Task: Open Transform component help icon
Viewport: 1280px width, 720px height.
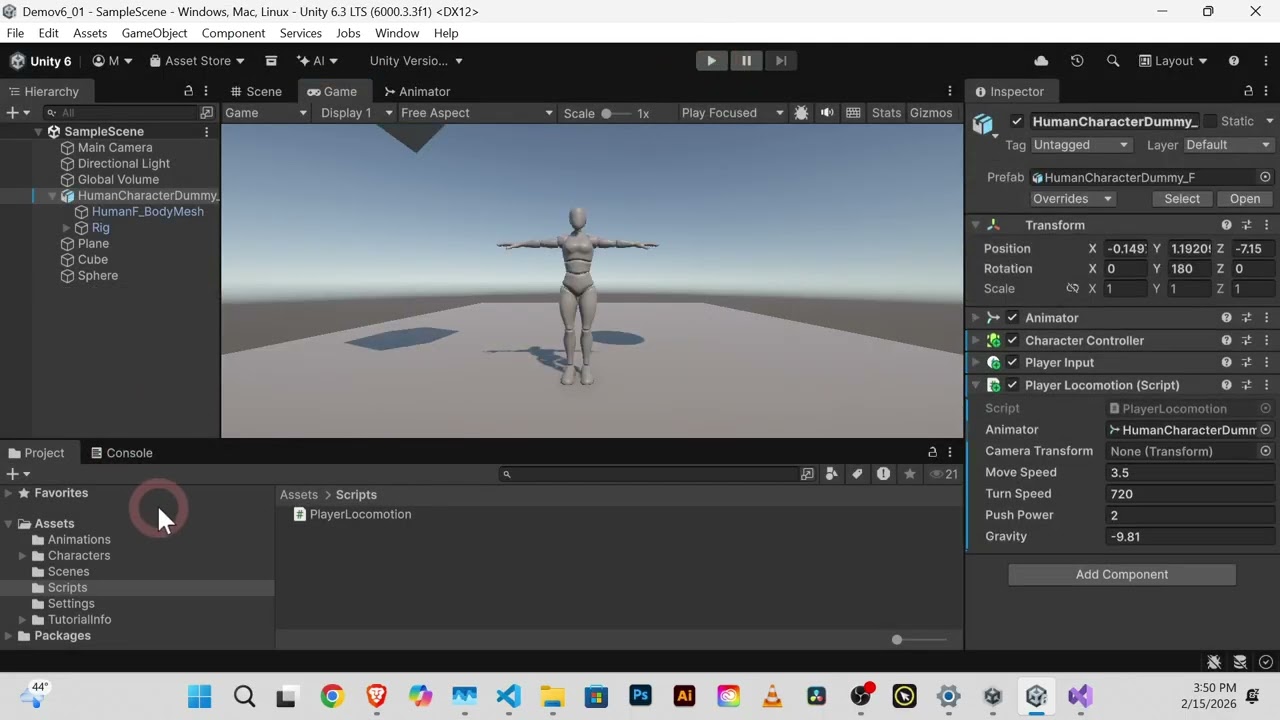Action: point(1226,225)
